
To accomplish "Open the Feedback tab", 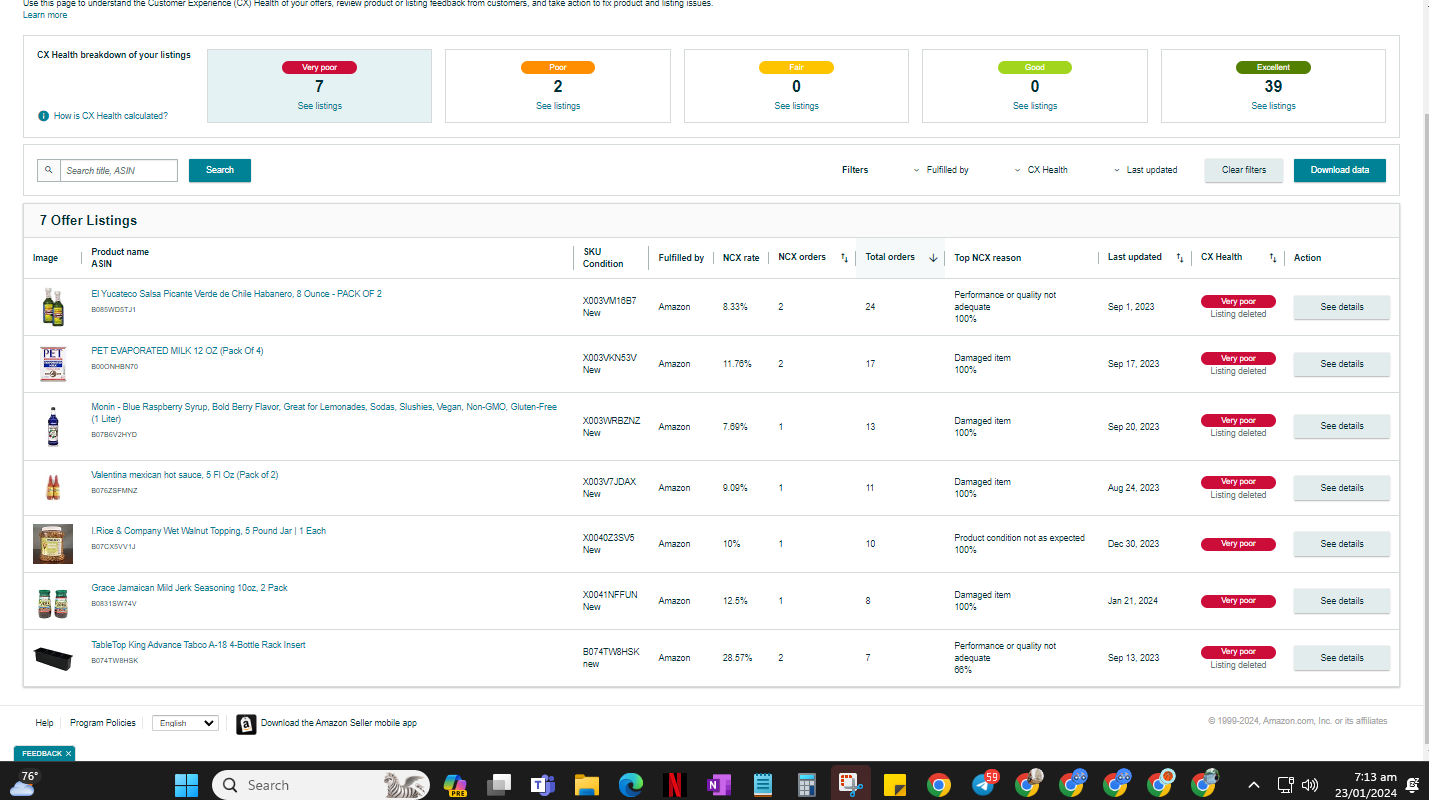I will (42, 754).
